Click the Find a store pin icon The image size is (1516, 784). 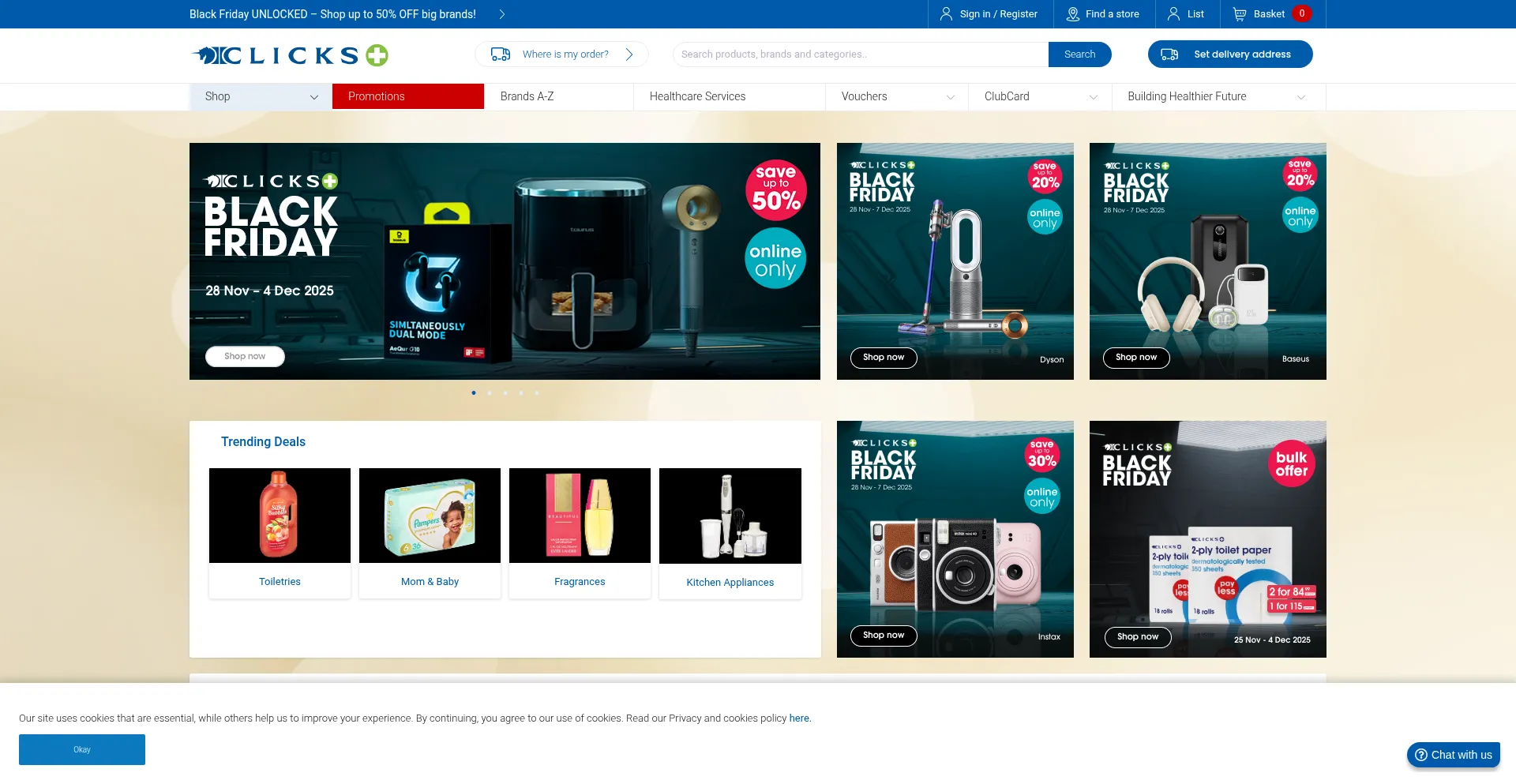(x=1072, y=14)
